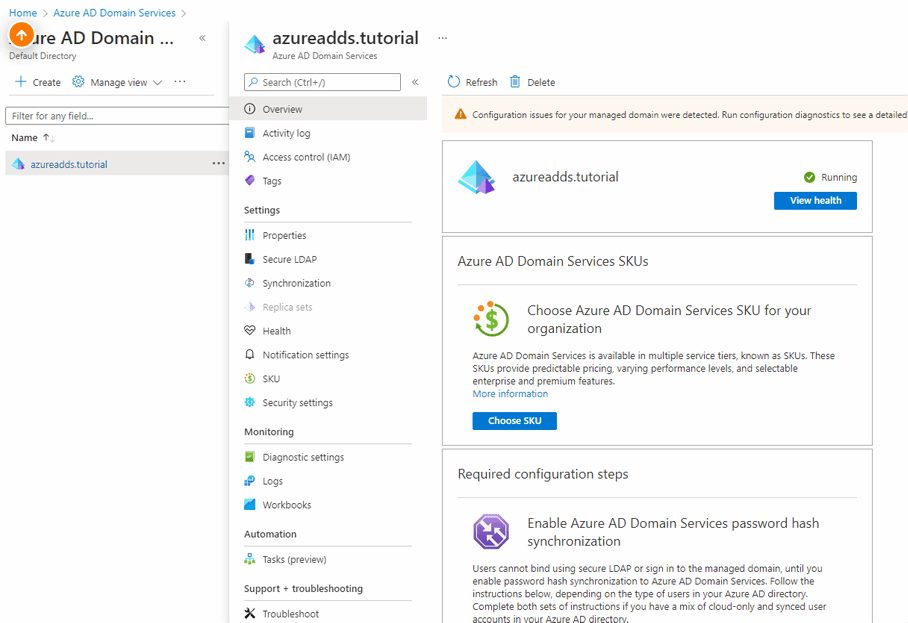The image size is (908, 623).
Task: Click the Security settings gear icon
Action: [x=250, y=402]
